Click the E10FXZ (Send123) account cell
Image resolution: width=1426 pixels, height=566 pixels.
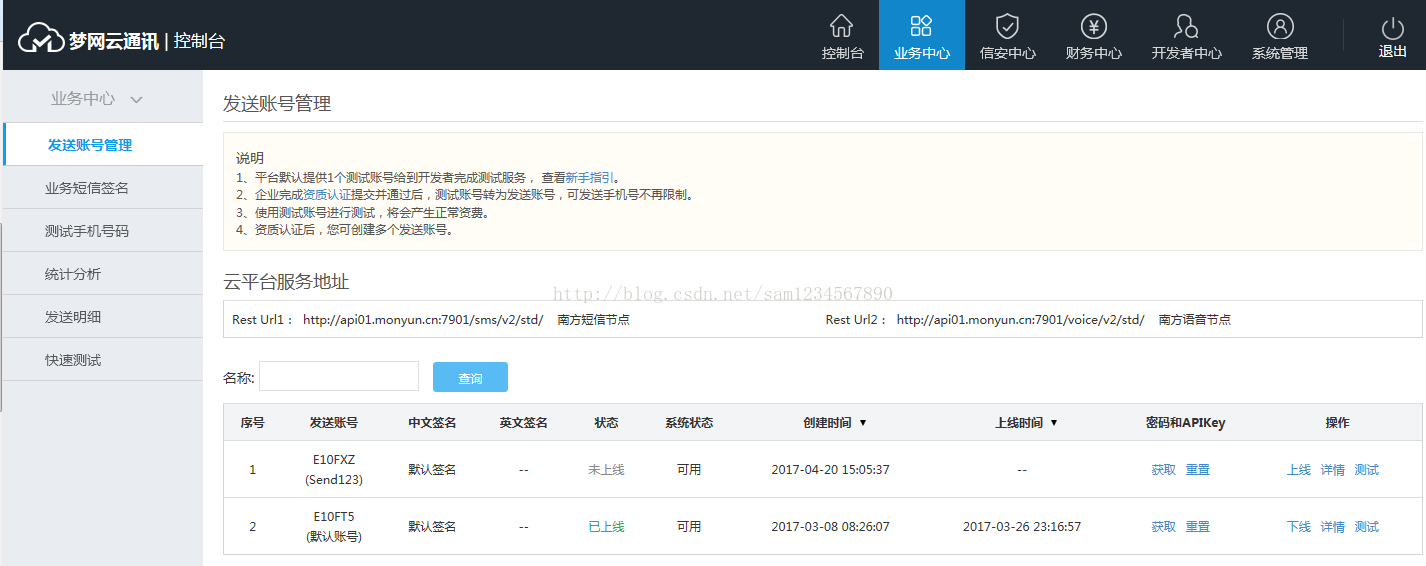(334, 470)
